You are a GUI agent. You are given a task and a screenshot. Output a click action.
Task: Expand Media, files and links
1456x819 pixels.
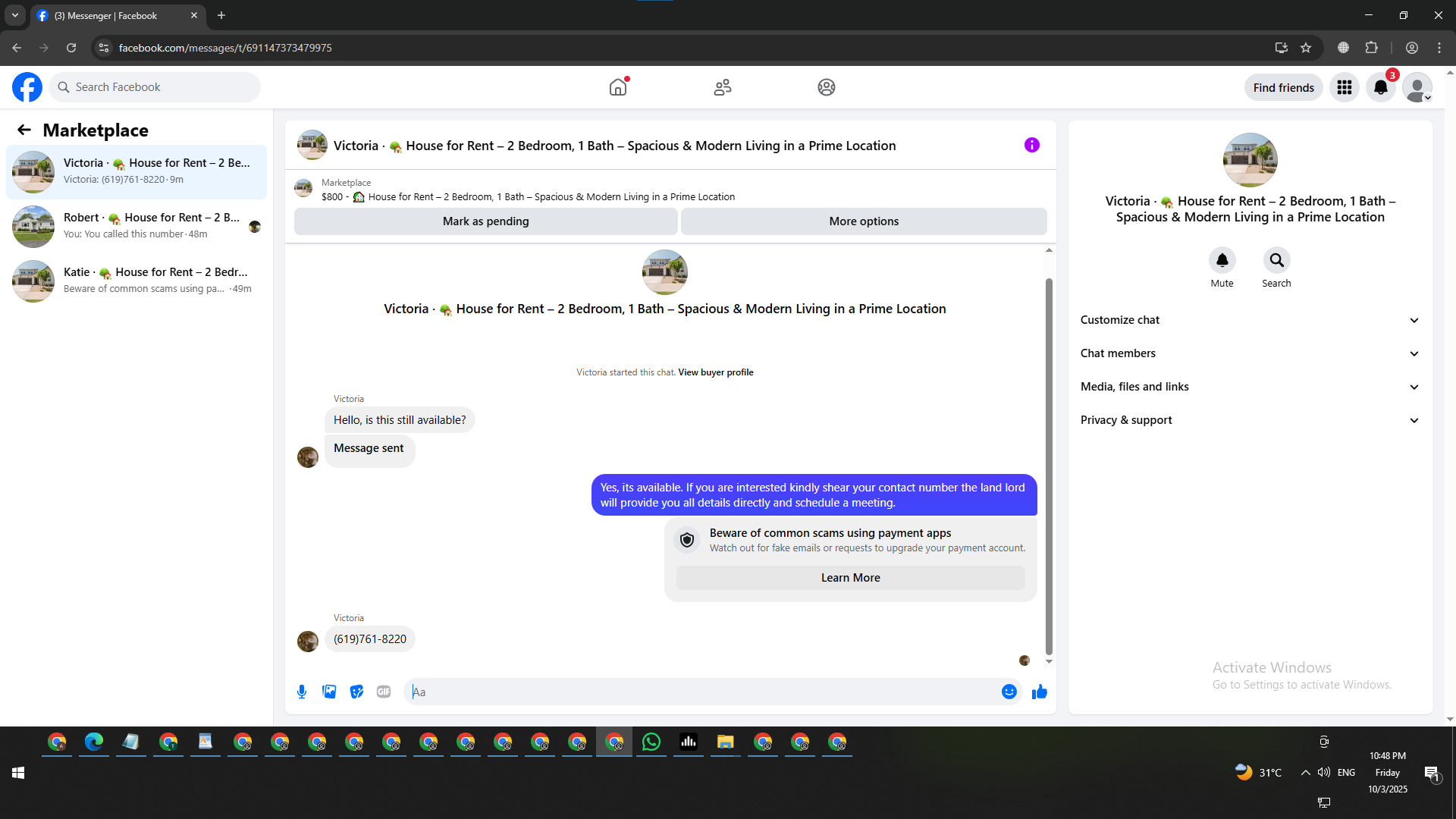point(1250,387)
